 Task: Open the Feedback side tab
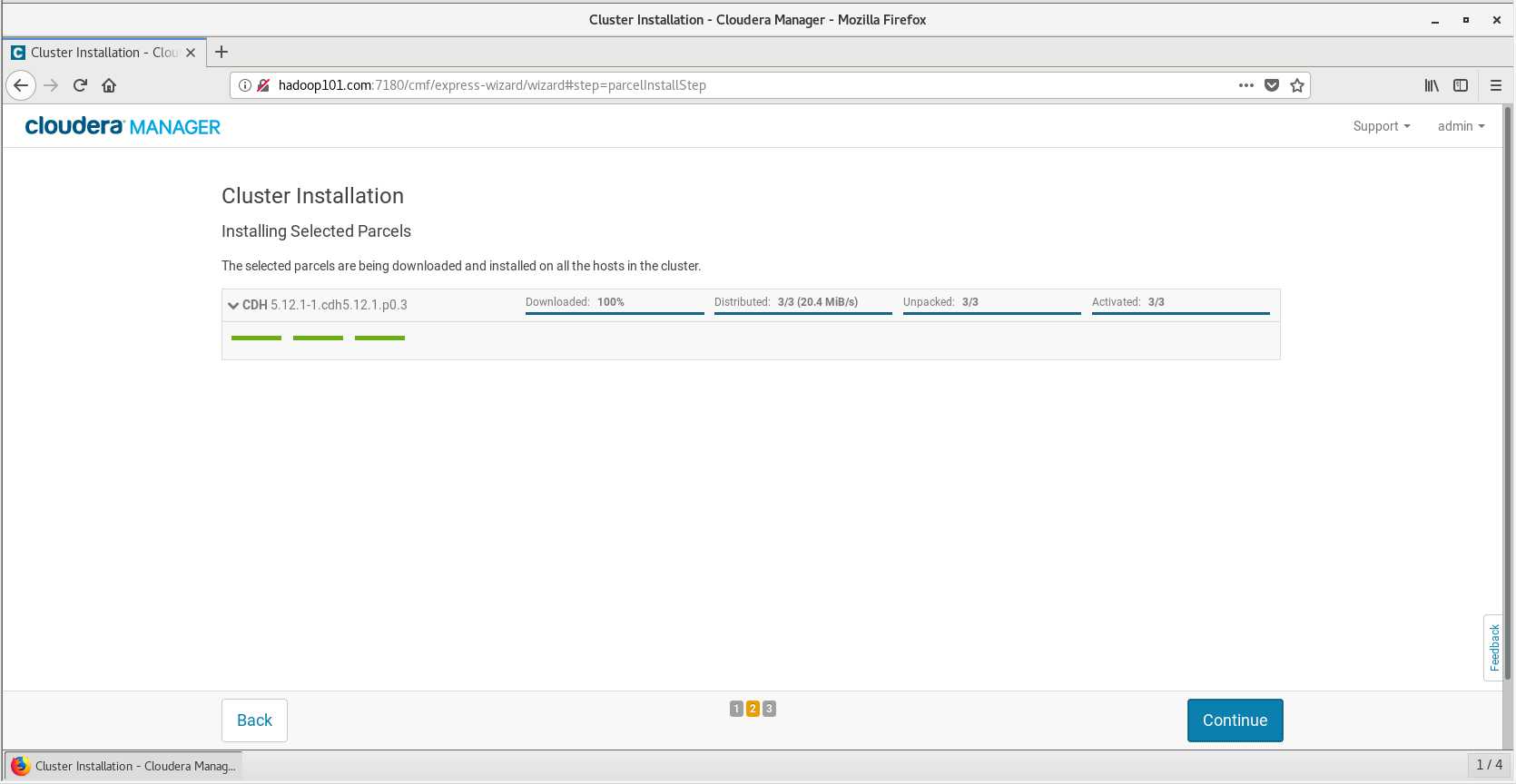pyautogui.click(x=1493, y=648)
